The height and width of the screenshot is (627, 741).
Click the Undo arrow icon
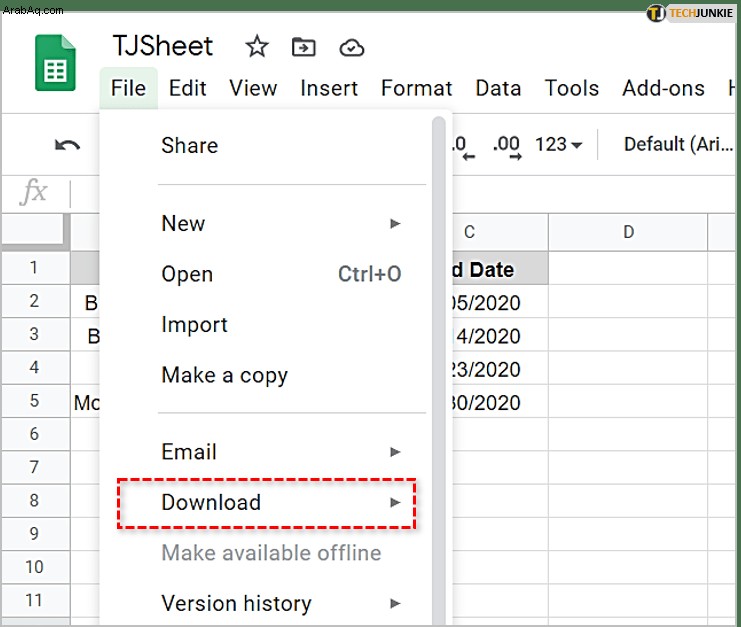(68, 145)
